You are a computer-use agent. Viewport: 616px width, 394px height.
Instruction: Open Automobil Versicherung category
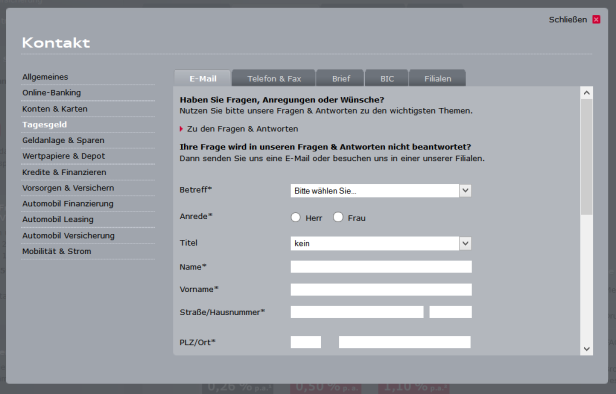pyautogui.click(x=68, y=235)
